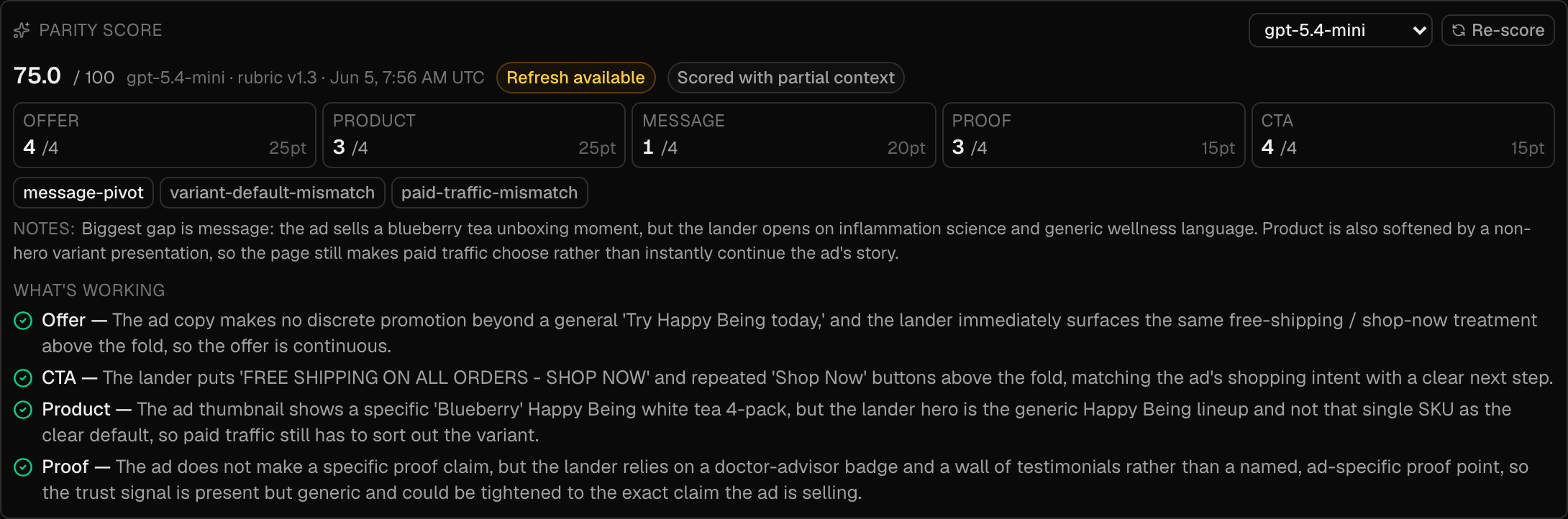Click the message-pivot tag
Image resolution: width=1568 pixels, height=519 pixels.
click(x=83, y=193)
